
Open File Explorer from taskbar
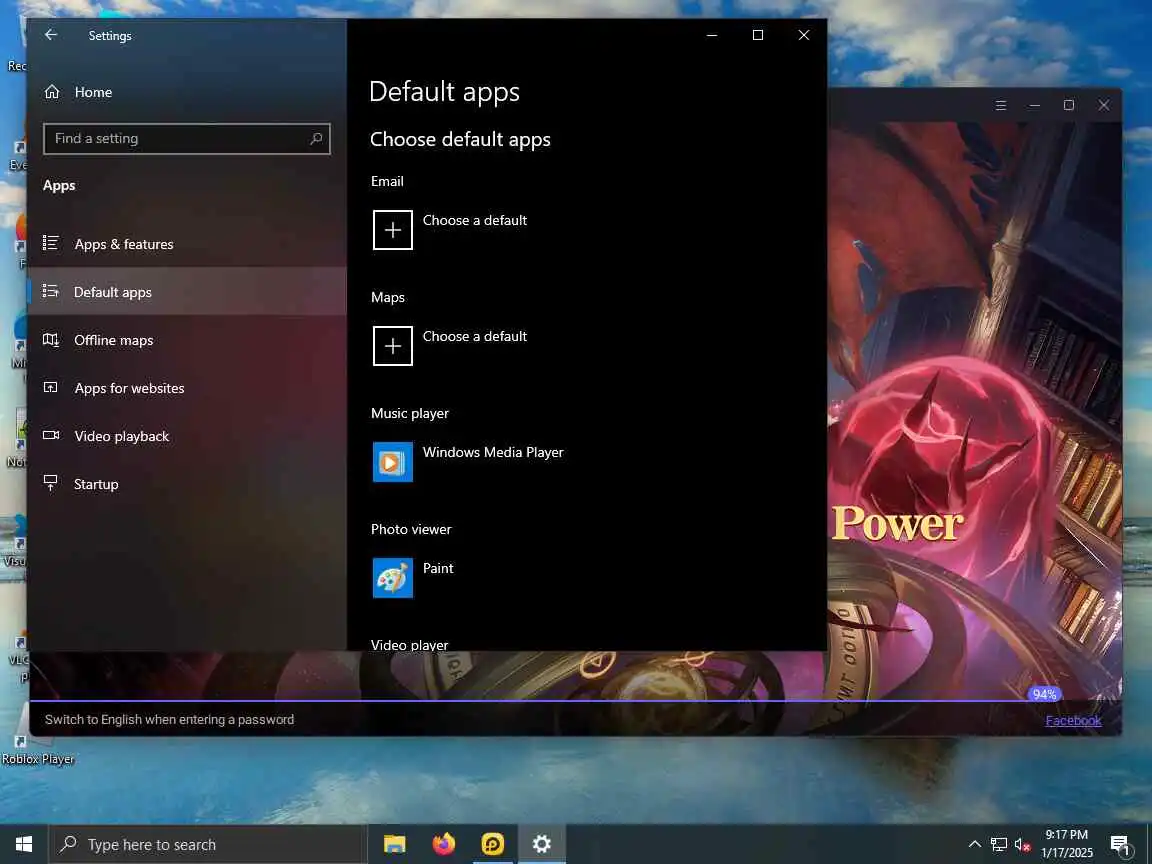click(395, 844)
